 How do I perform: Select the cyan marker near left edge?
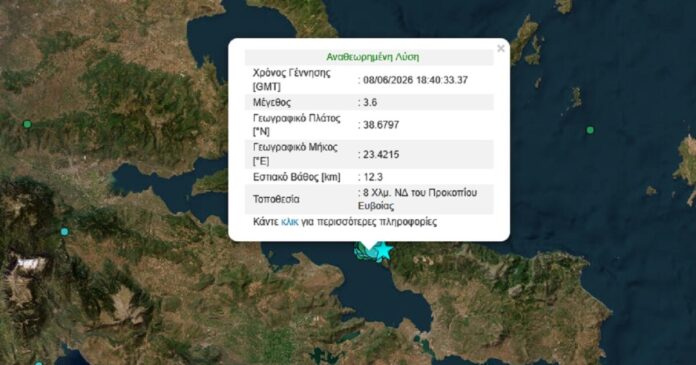click(64, 231)
